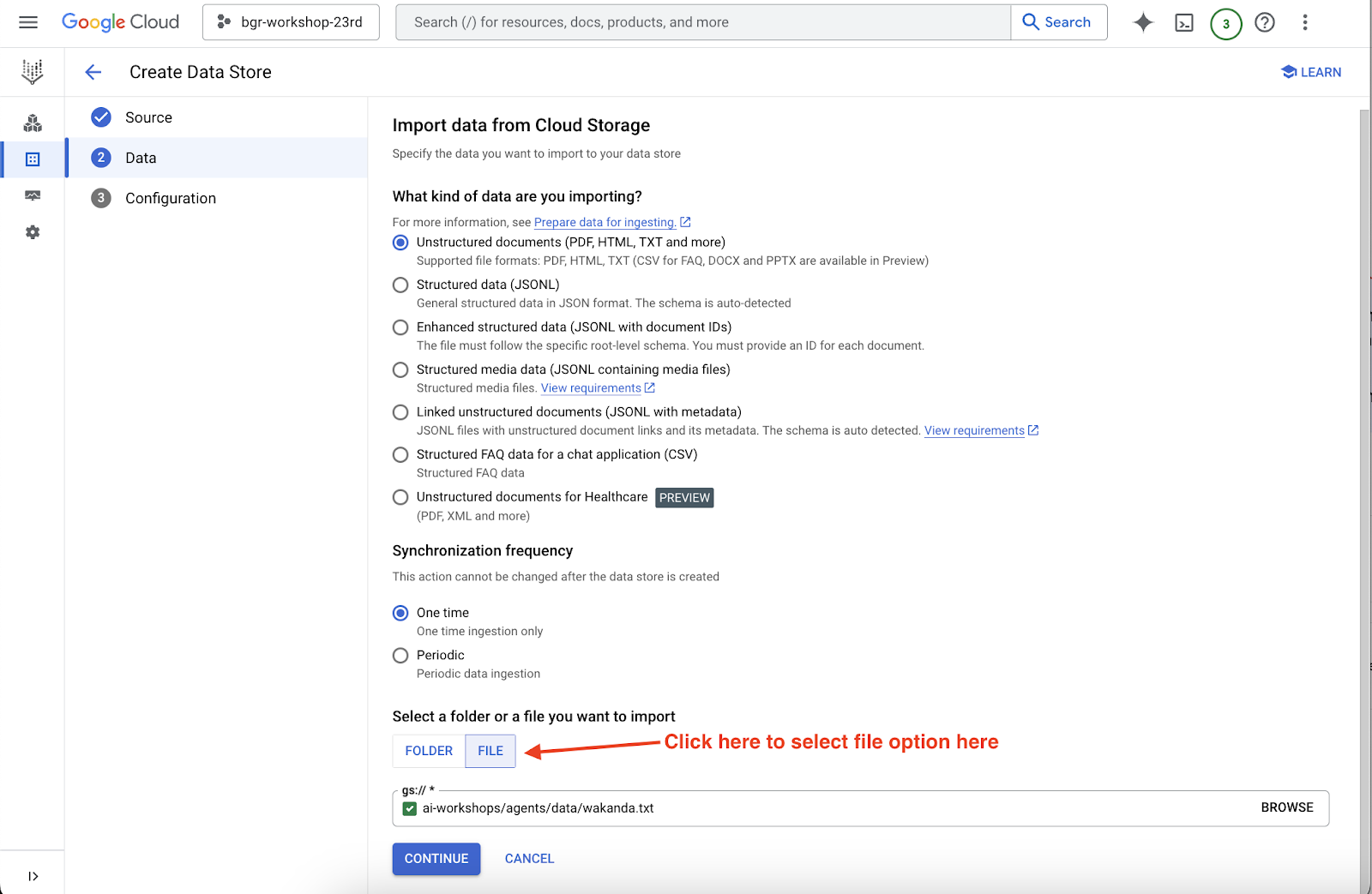Click the back arrow beside Create Data Store
This screenshot has height=894, width=1372.
[x=93, y=73]
